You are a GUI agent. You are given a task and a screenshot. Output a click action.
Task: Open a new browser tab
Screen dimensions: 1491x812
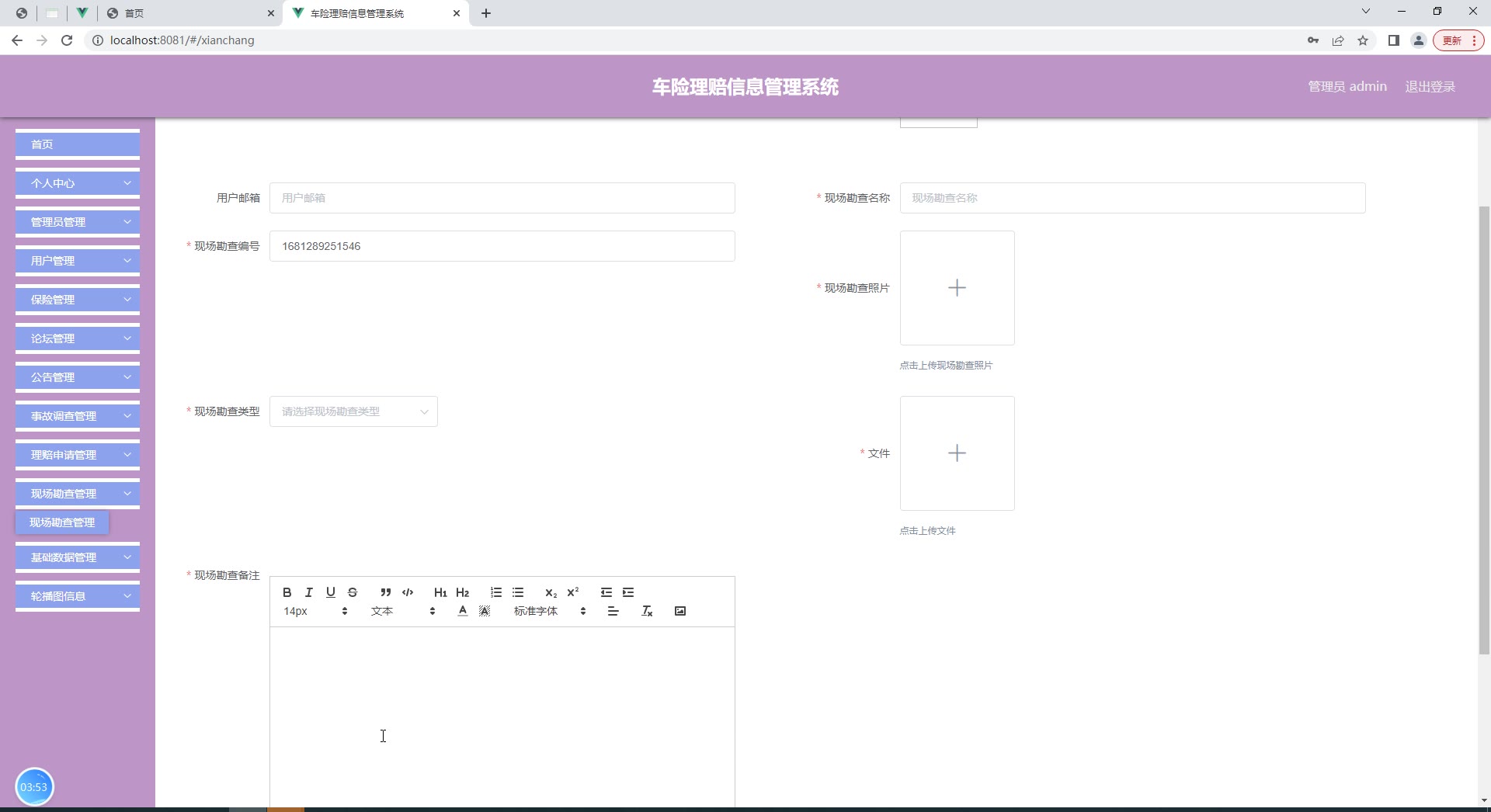486,13
